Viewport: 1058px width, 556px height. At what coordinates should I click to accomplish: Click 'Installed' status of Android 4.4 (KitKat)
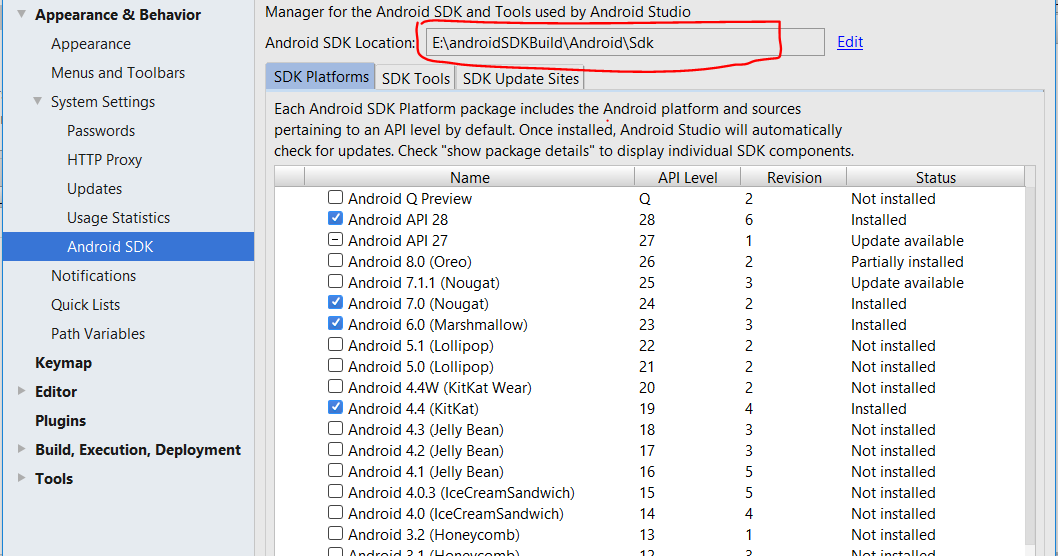879,409
